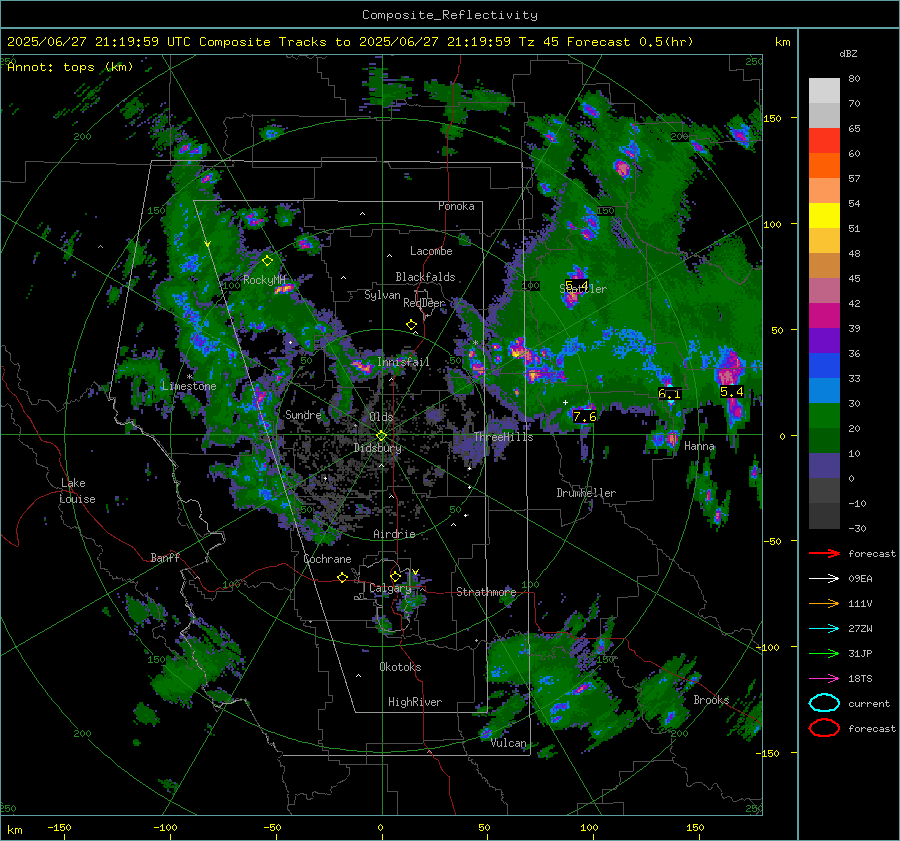Click the Okotoks town label

click(x=400, y=666)
